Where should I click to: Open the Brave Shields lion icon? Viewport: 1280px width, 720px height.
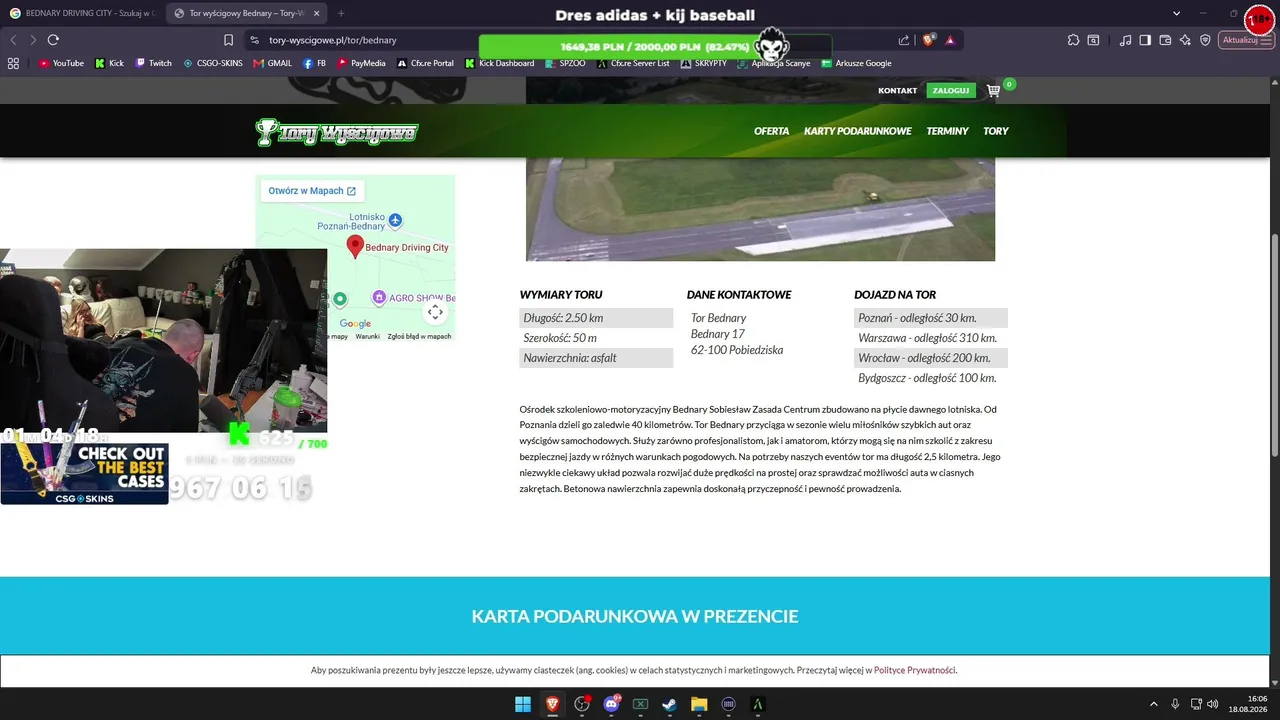coord(928,40)
